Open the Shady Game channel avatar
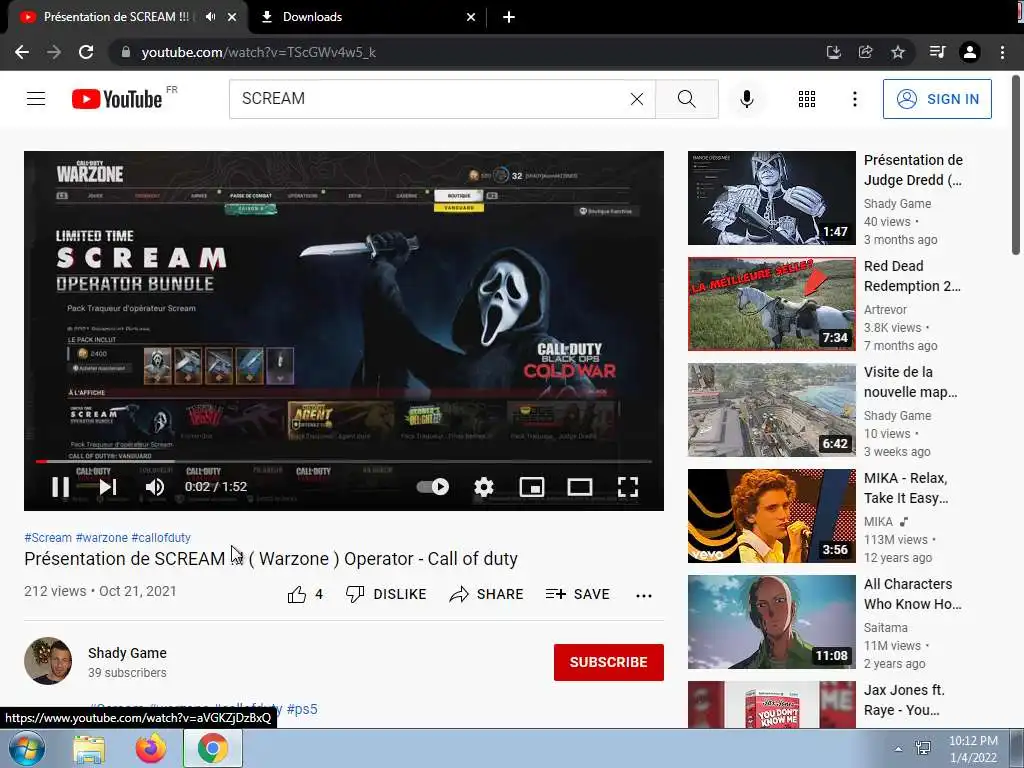This screenshot has height=768, width=1024. tap(48, 661)
